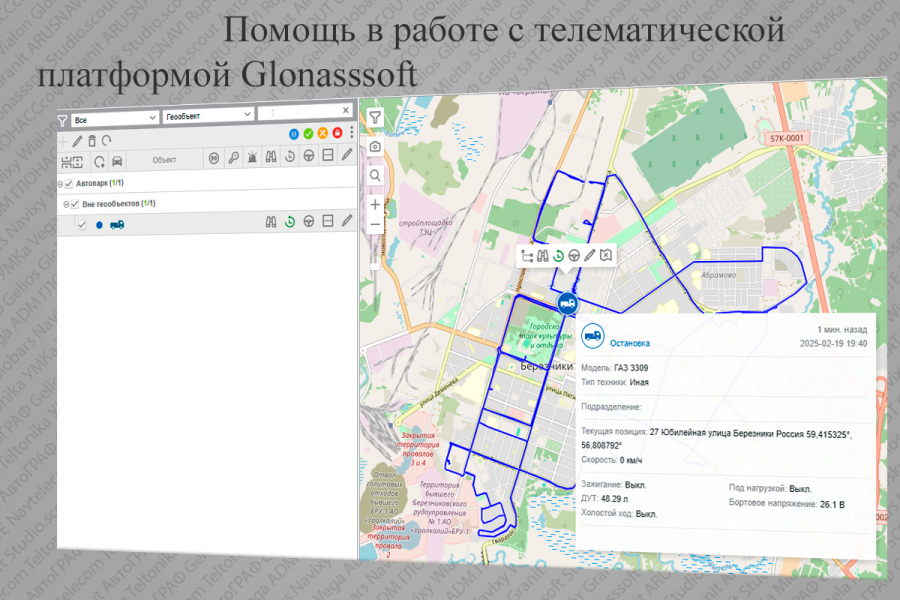Click the dotted message box header icon
Screen dimensions: 900x600
click(x=328, y=155)
